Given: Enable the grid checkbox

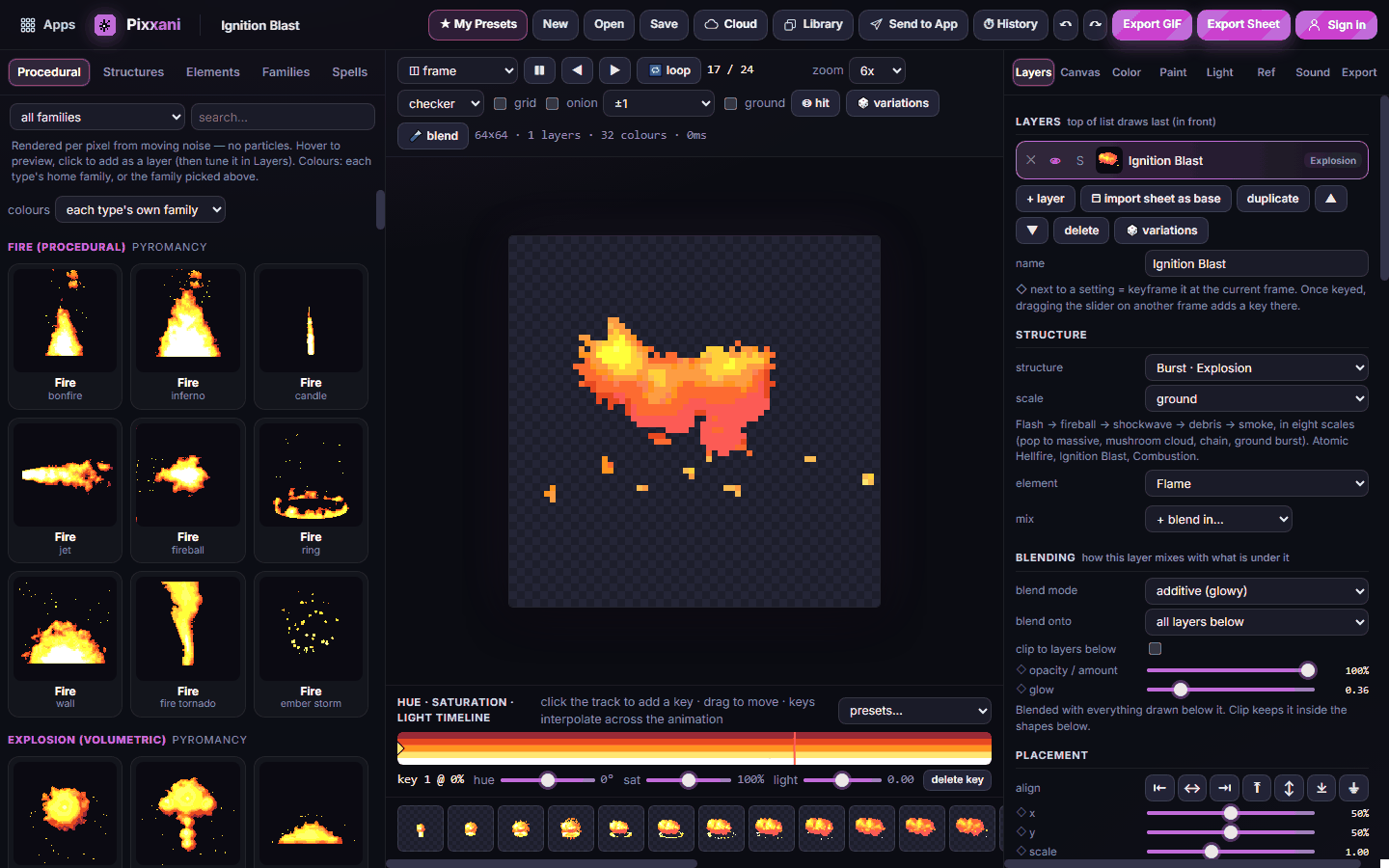Looking at the screenshot, I should (500, 103).
